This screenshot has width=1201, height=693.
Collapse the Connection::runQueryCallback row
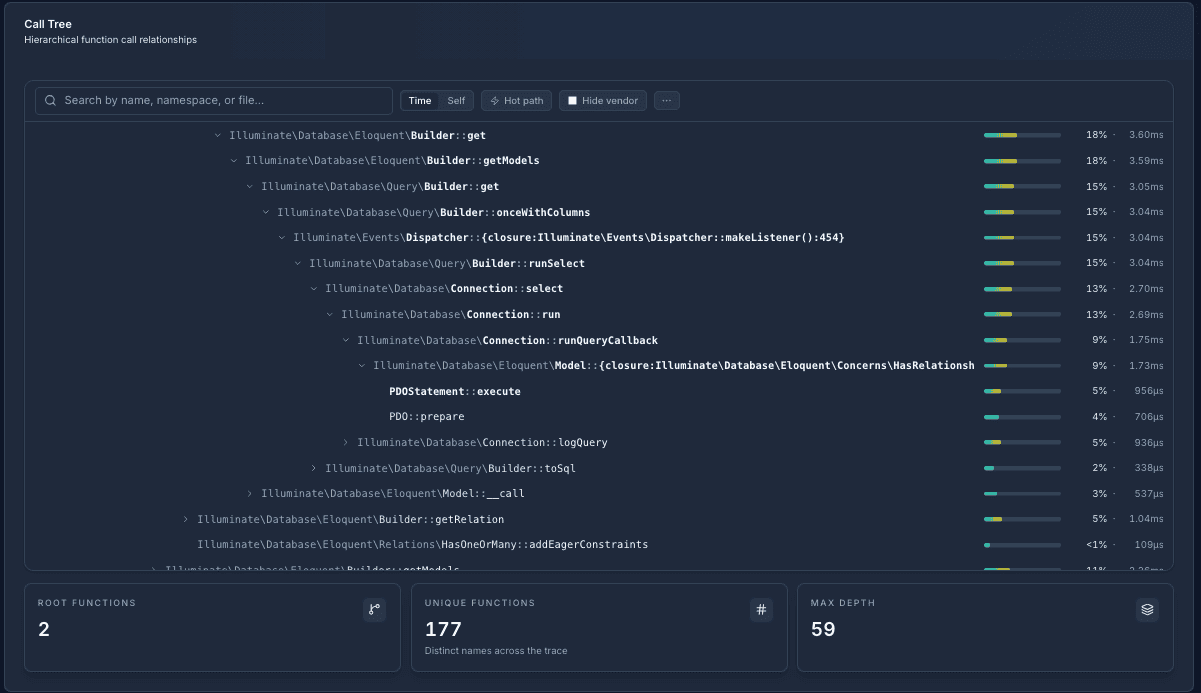[345, 341]
